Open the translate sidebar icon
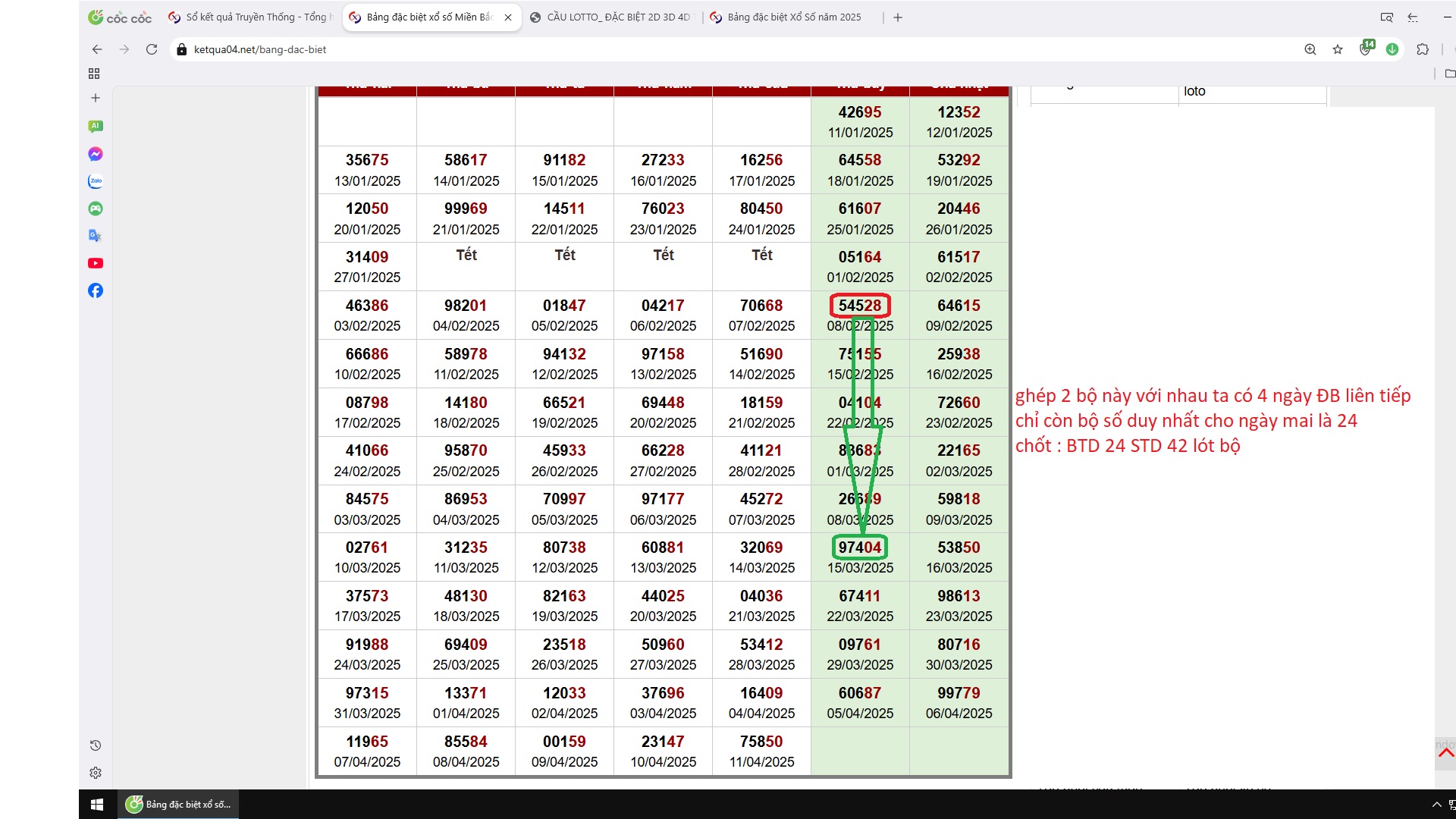Viewport: 1456px width, 819px height. point(96,236)
